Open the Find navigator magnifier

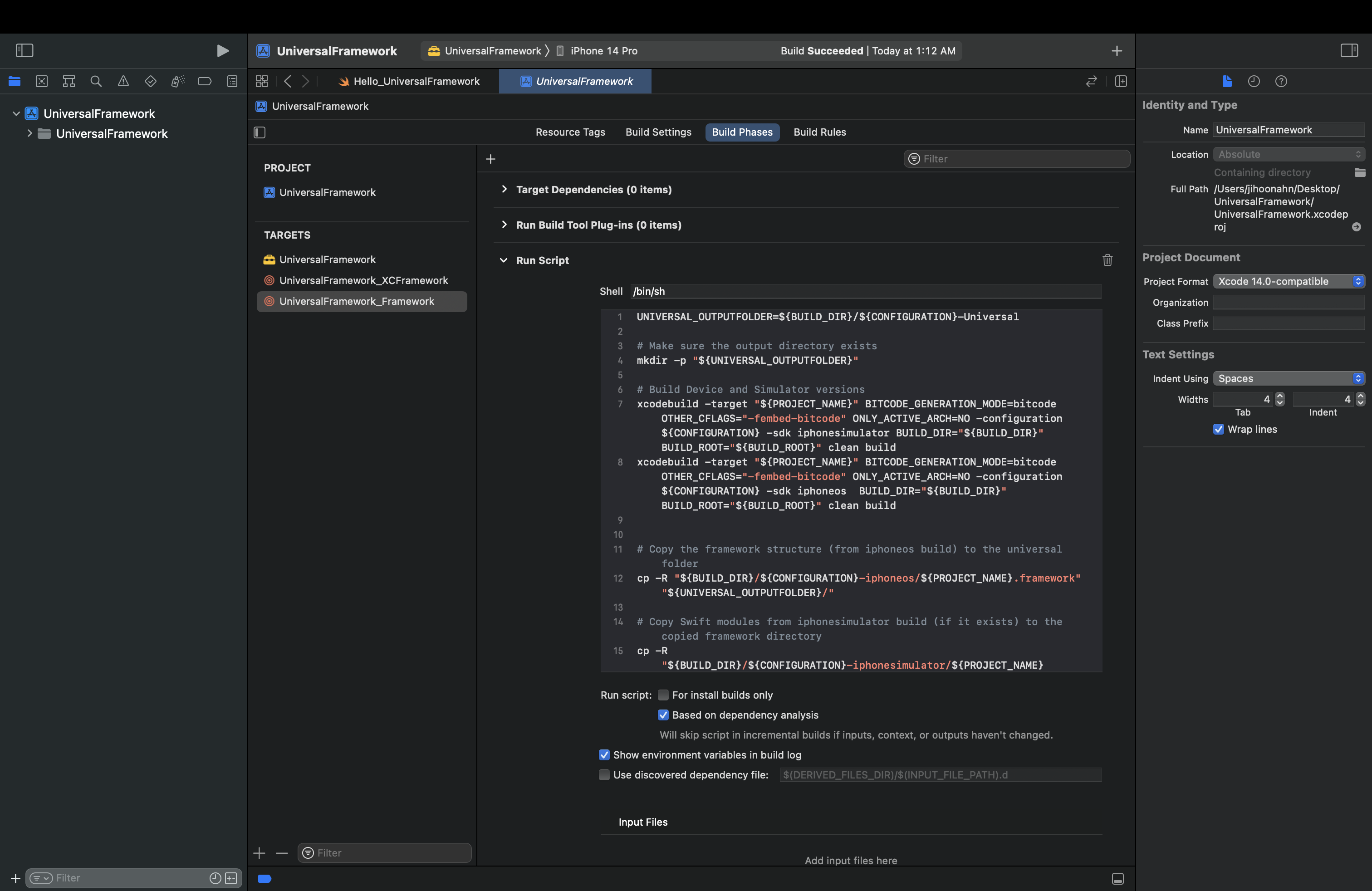click(x=96, y=81)
